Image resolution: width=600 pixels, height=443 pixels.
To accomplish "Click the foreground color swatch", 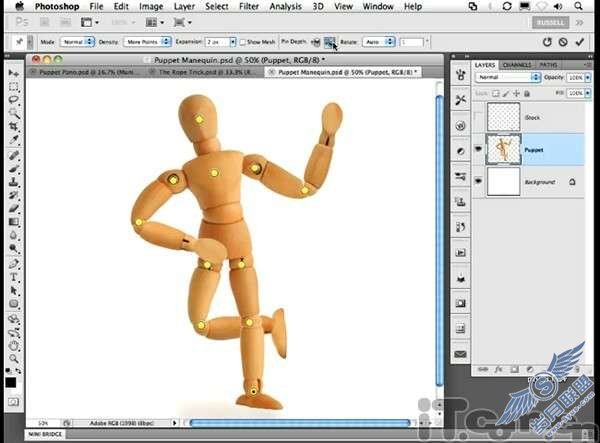I will pos(11,383).
